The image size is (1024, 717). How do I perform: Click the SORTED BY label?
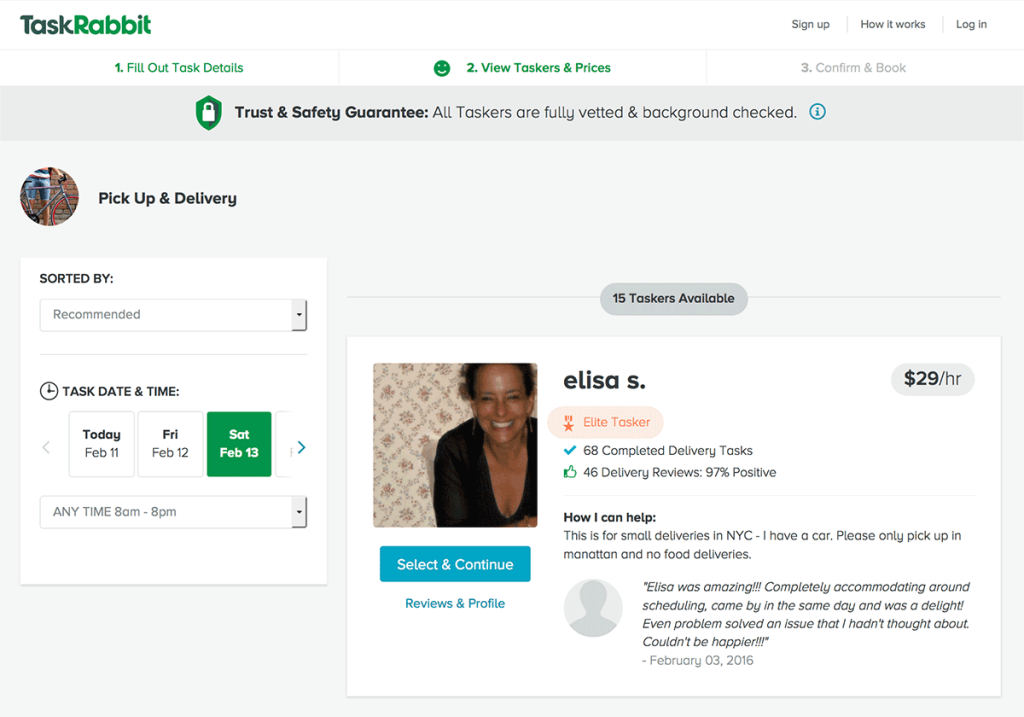click(76, 279)
